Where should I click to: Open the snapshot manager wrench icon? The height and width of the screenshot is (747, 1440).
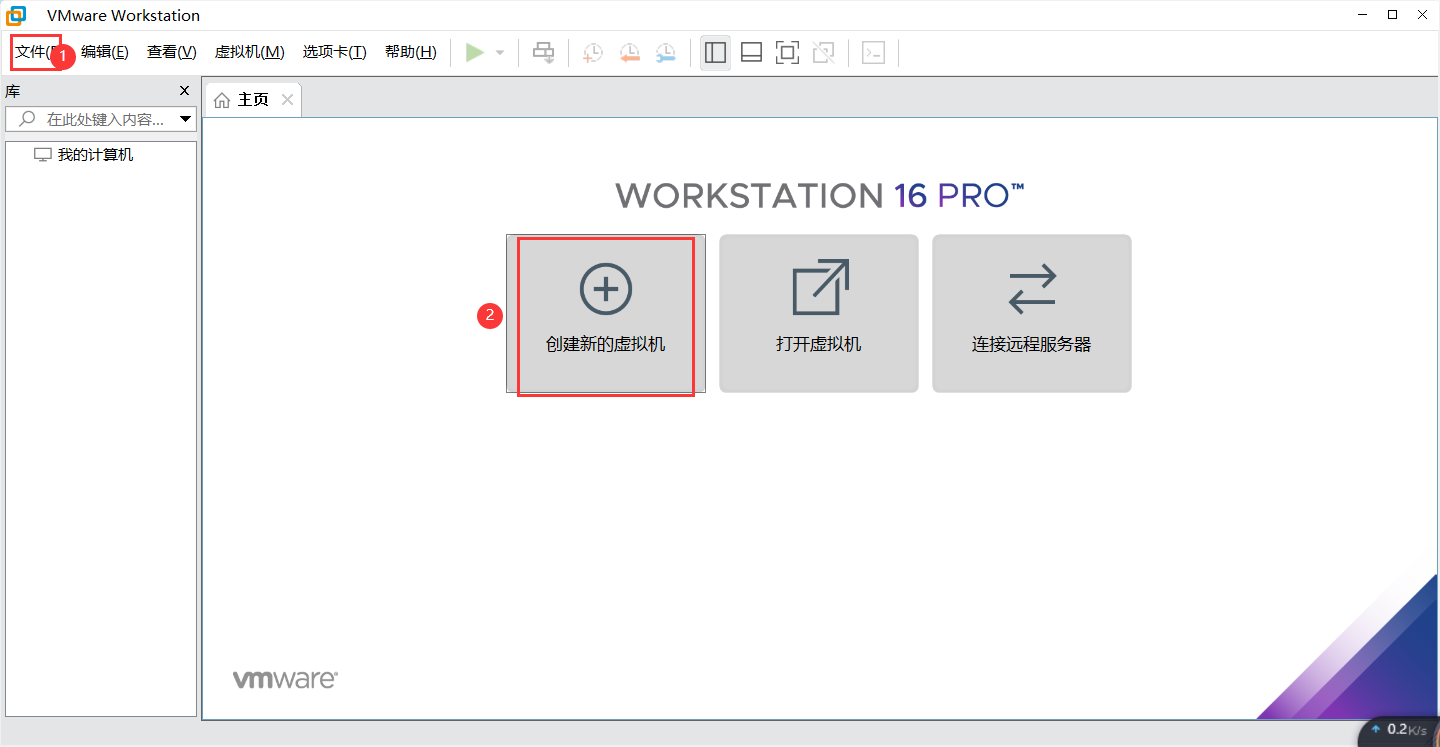coord(666,53)
